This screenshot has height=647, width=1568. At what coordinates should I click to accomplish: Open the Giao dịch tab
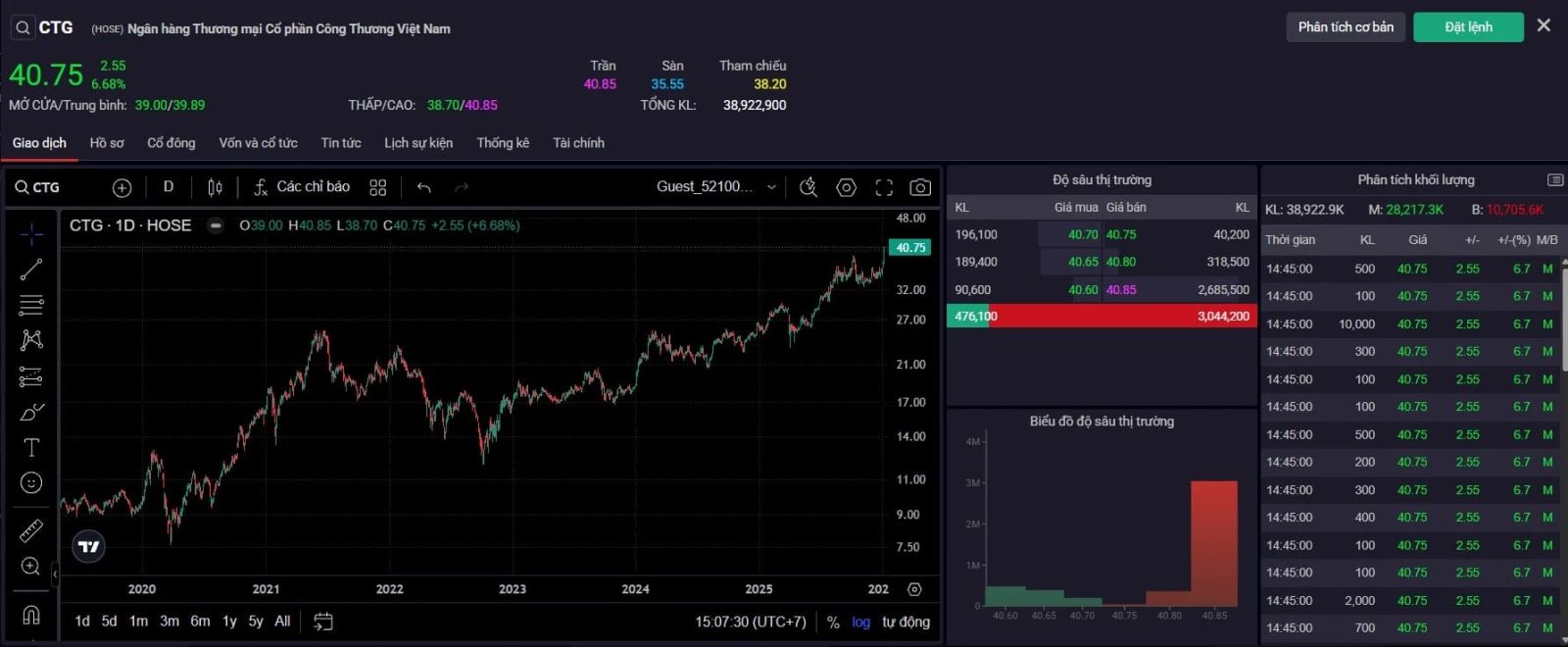tap(39, 143)
